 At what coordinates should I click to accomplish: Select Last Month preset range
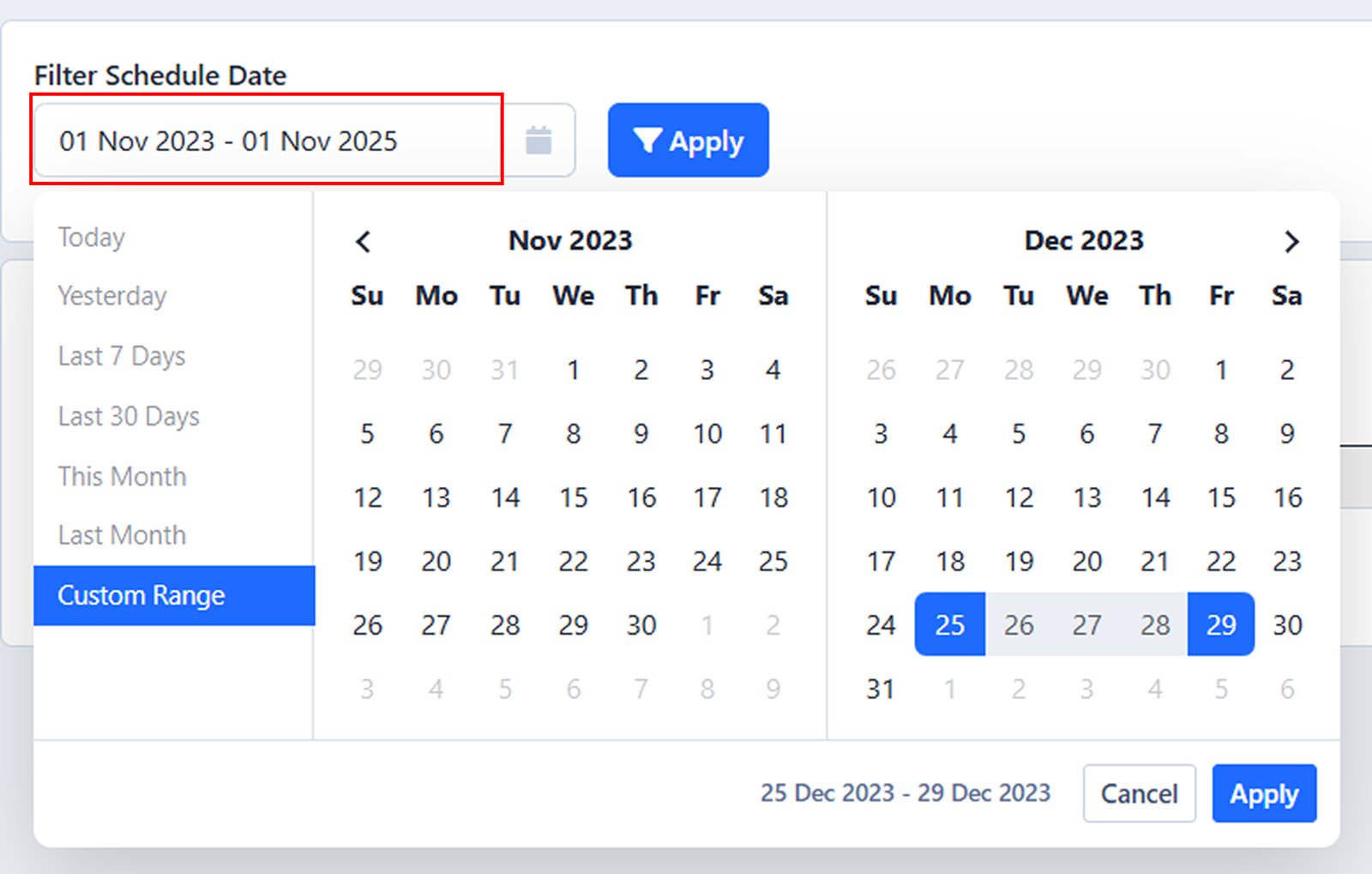coord(122,535)
